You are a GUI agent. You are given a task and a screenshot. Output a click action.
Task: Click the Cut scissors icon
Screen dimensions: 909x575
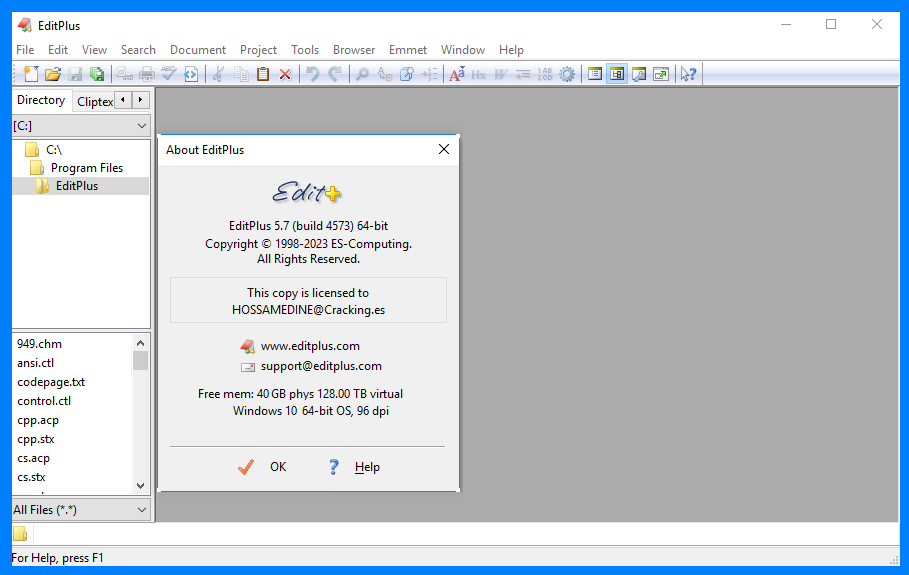pyautogui.click(x=219, y=74)
